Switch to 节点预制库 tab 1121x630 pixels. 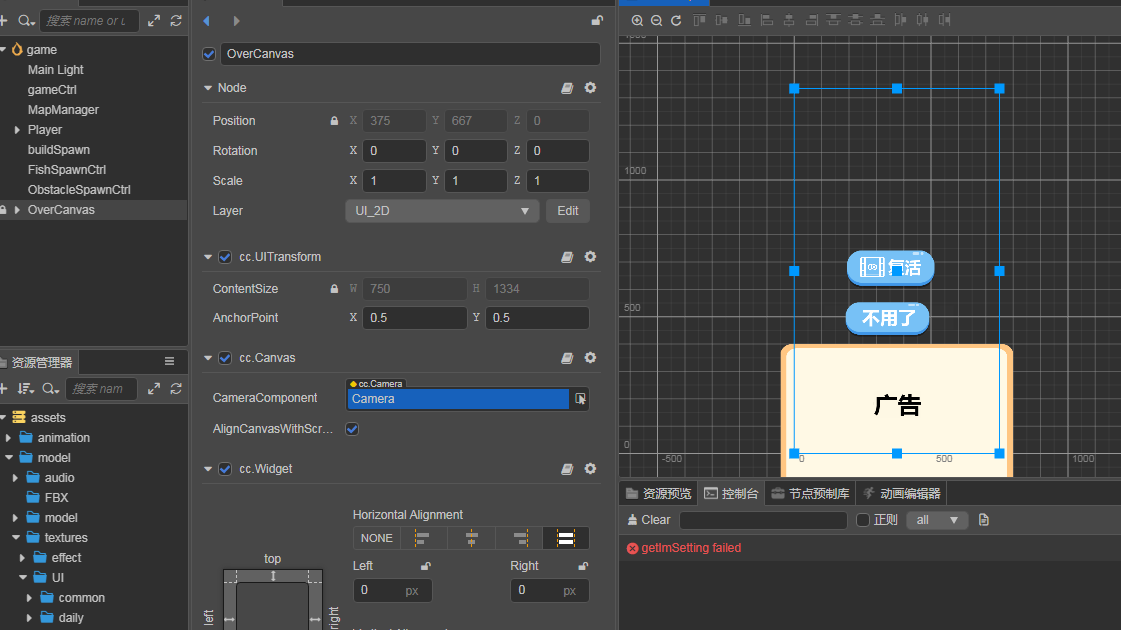coord(810,493)
